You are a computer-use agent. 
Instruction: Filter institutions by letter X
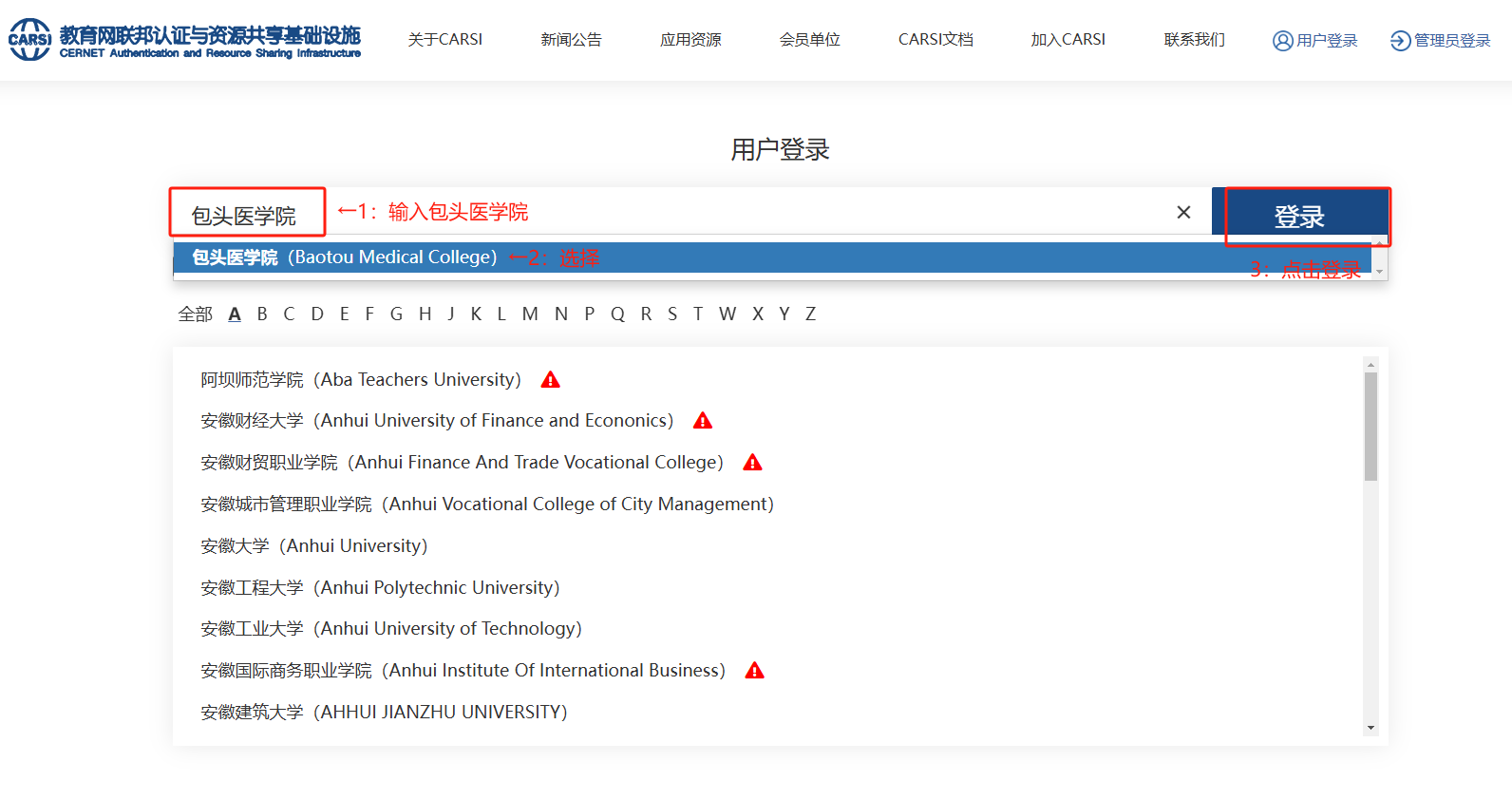[758, 314]
